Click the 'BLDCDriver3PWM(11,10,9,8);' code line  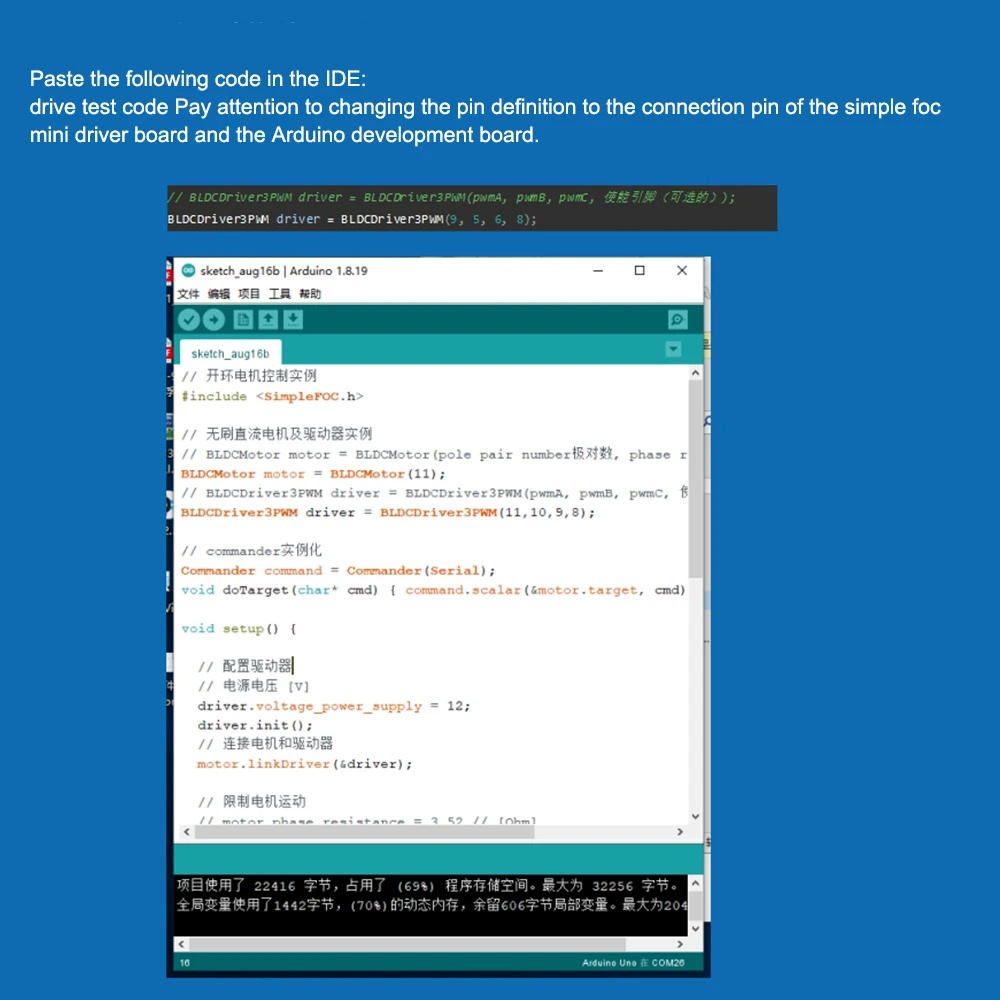[x=388, y=513]
